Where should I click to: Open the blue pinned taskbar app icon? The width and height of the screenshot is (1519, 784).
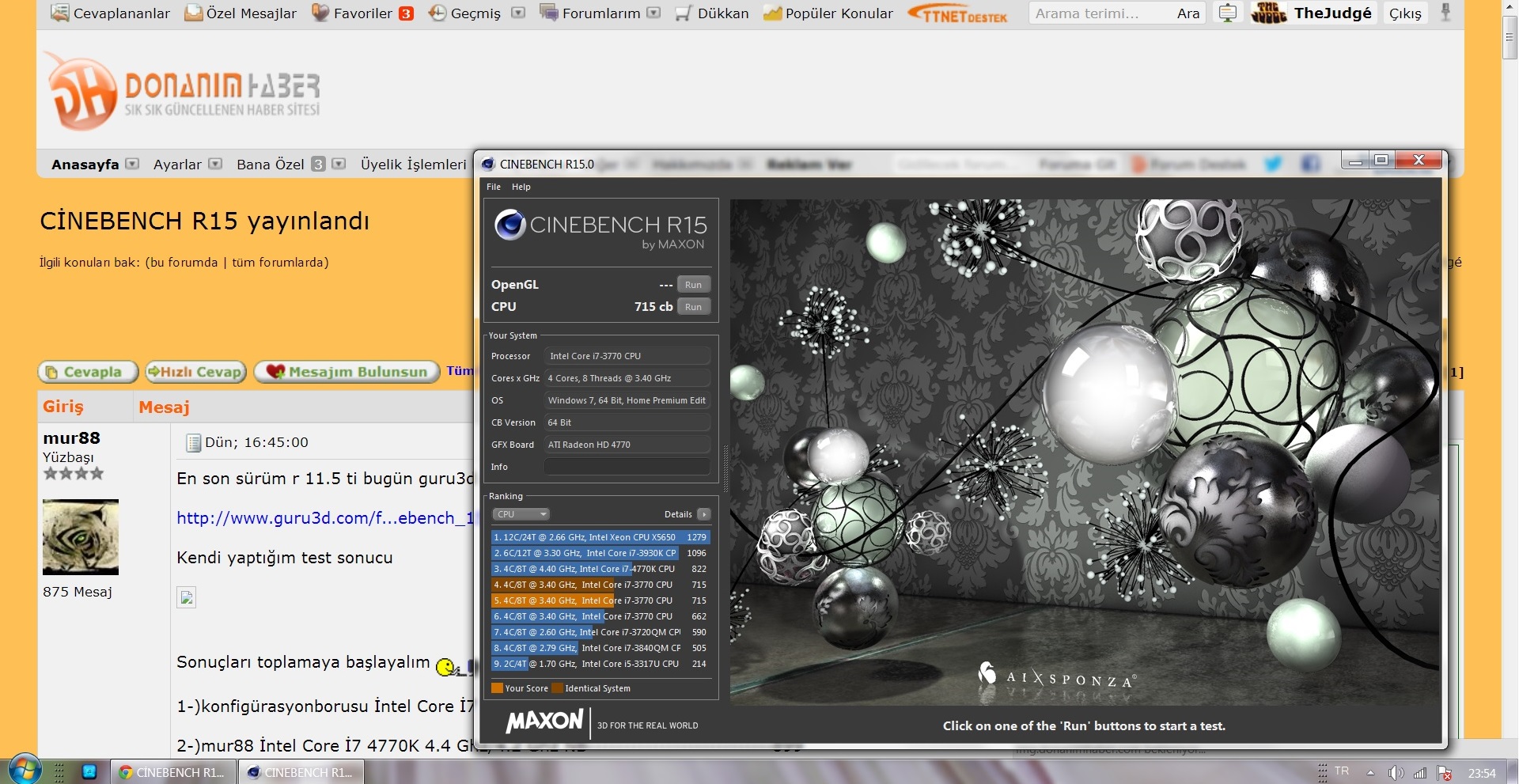89,772
